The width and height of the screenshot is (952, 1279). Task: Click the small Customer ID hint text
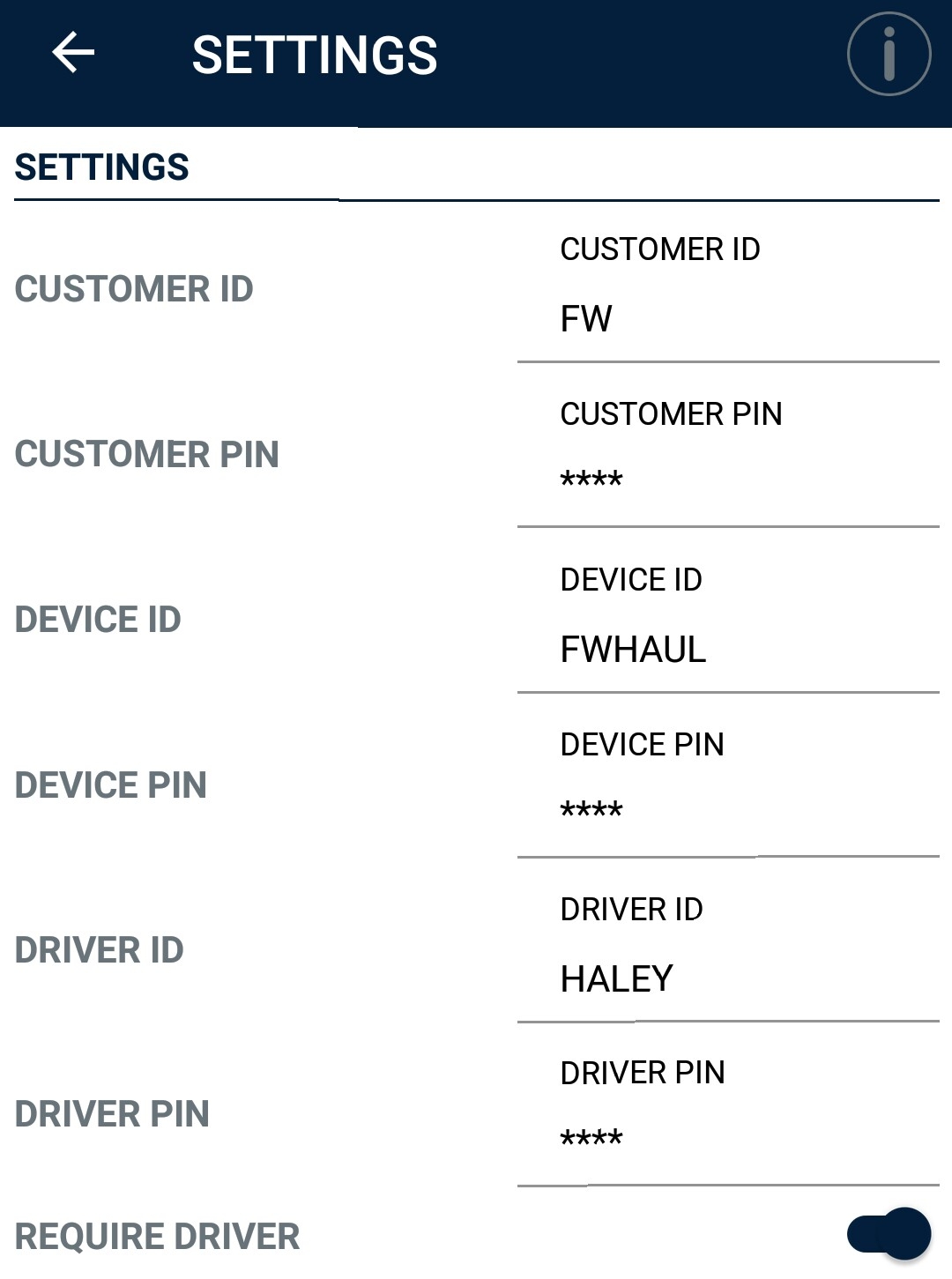(660, 249)
